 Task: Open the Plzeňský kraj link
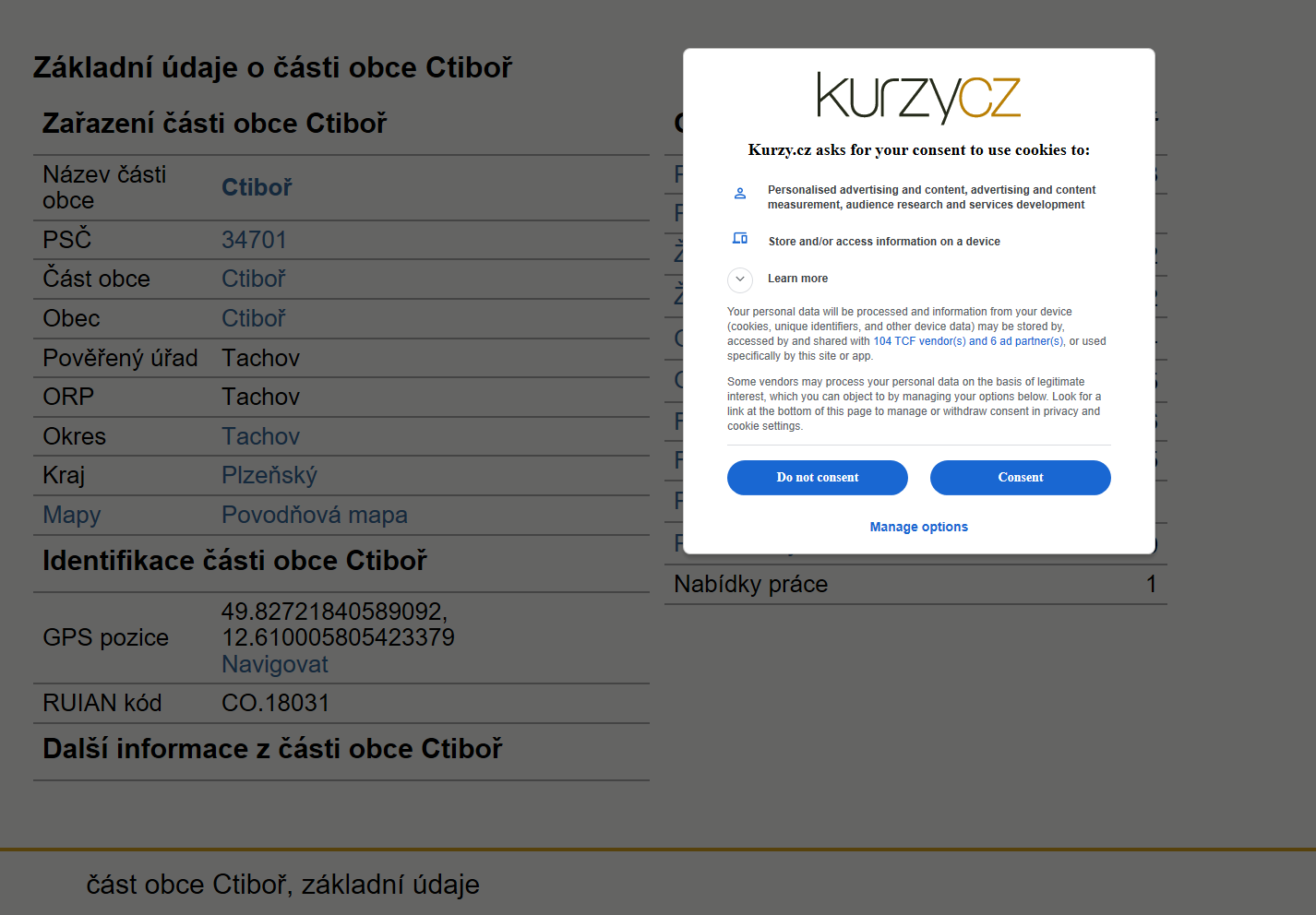coord(269,475)
